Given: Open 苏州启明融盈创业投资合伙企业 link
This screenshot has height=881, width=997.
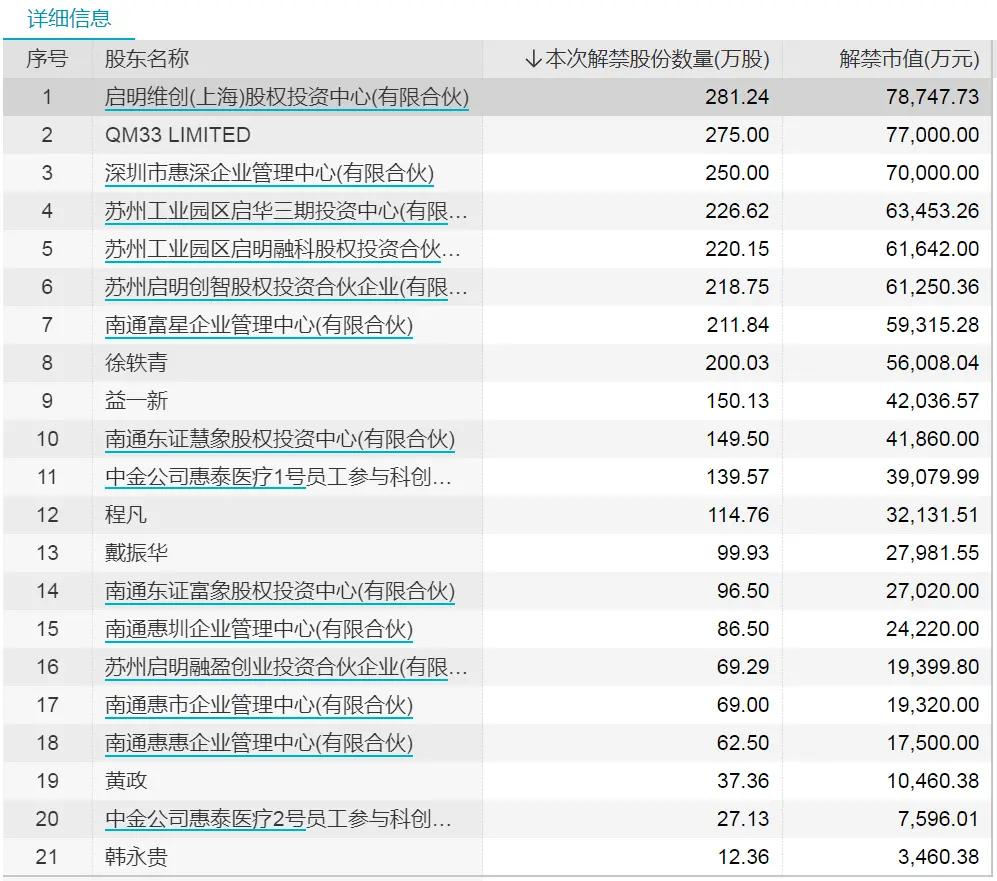Looking at the screenshot, I should [286, 667].
